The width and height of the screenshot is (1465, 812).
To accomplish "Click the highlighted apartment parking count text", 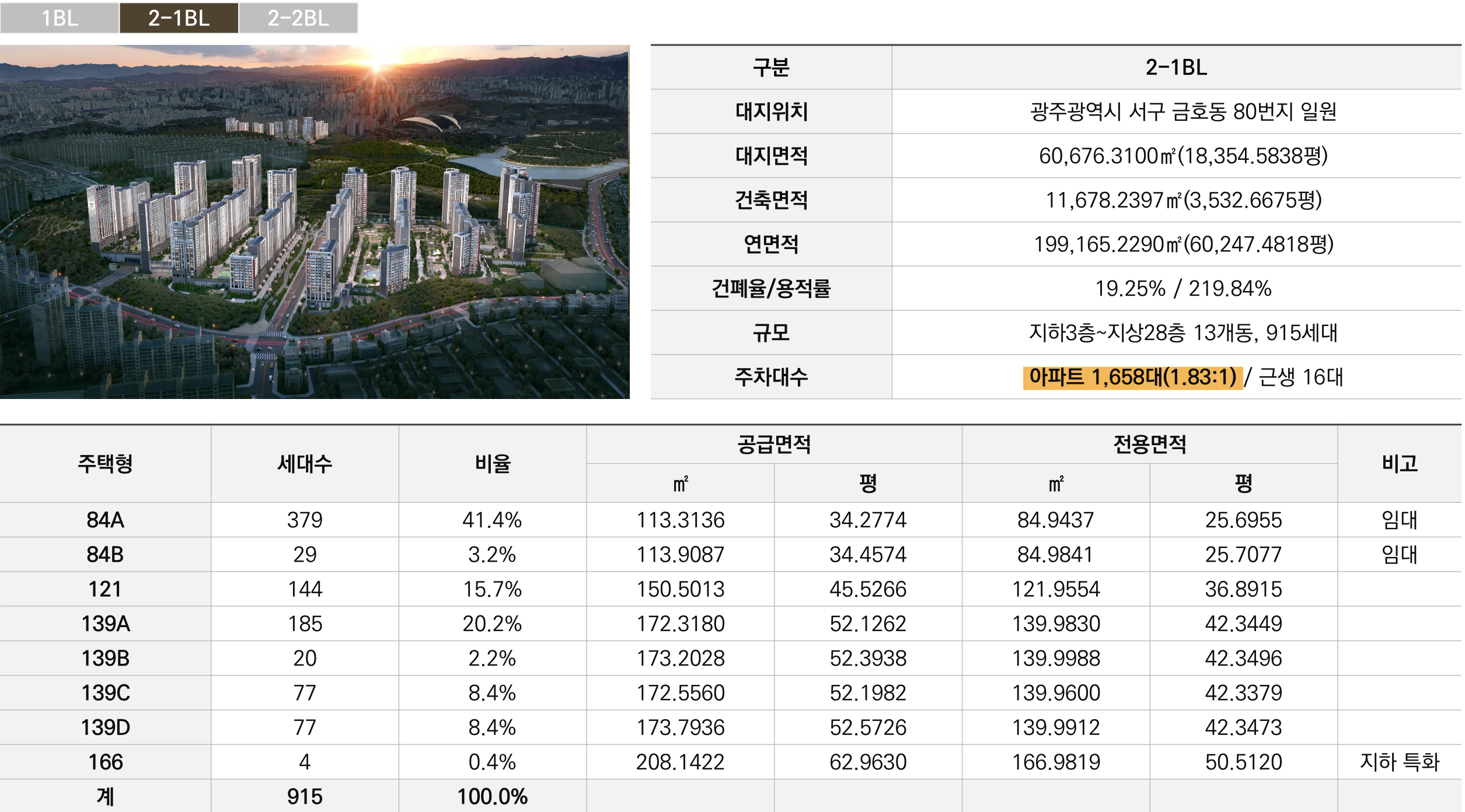I will tap(1132, 377).
